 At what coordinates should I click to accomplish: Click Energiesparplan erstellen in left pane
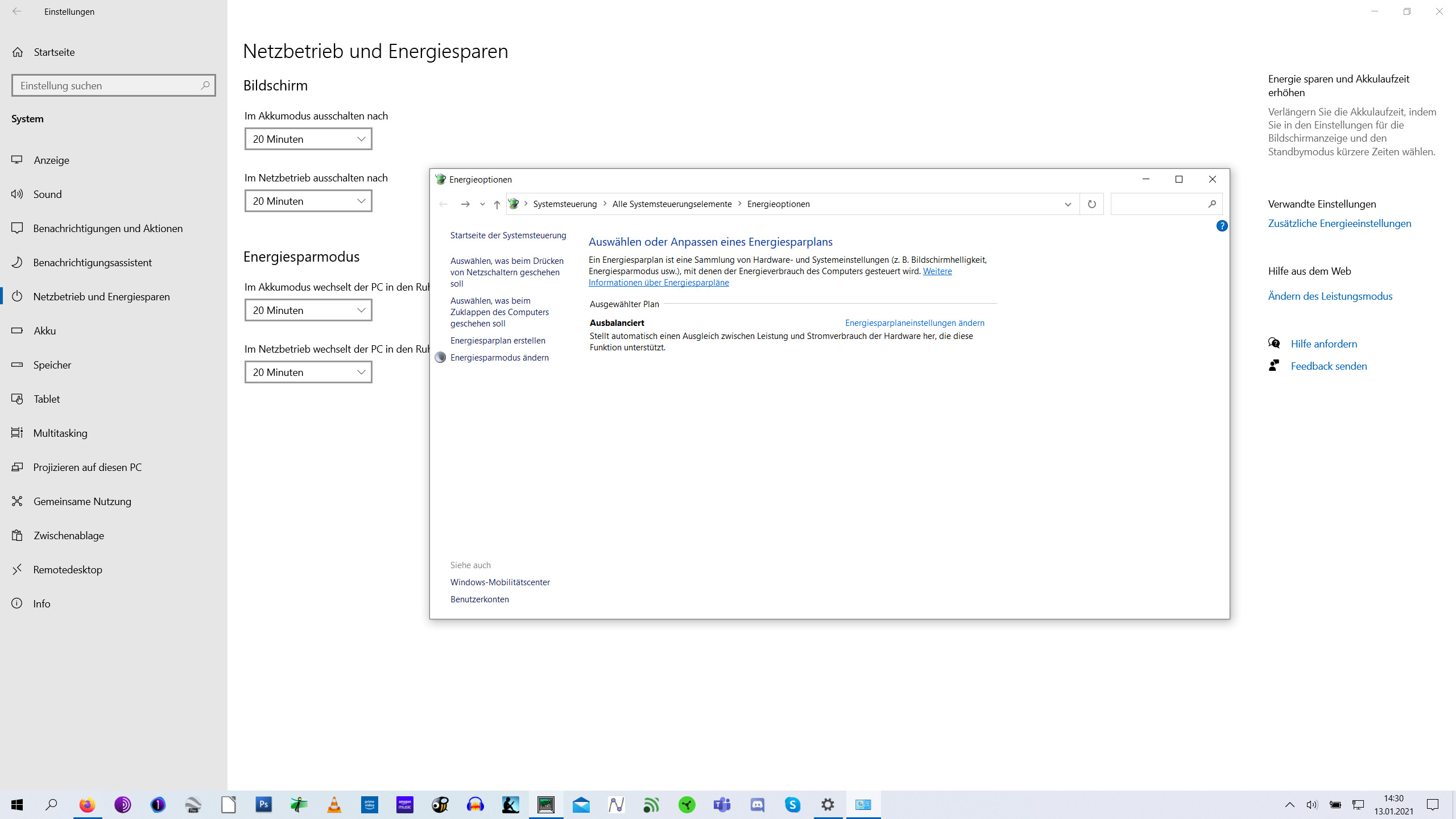click(x=498, y=341)
